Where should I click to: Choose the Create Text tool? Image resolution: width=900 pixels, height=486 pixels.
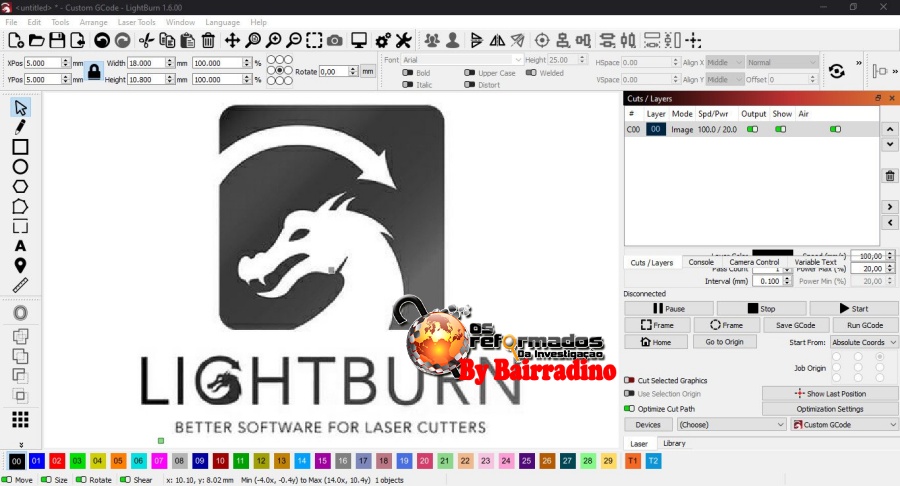[20, 245]
